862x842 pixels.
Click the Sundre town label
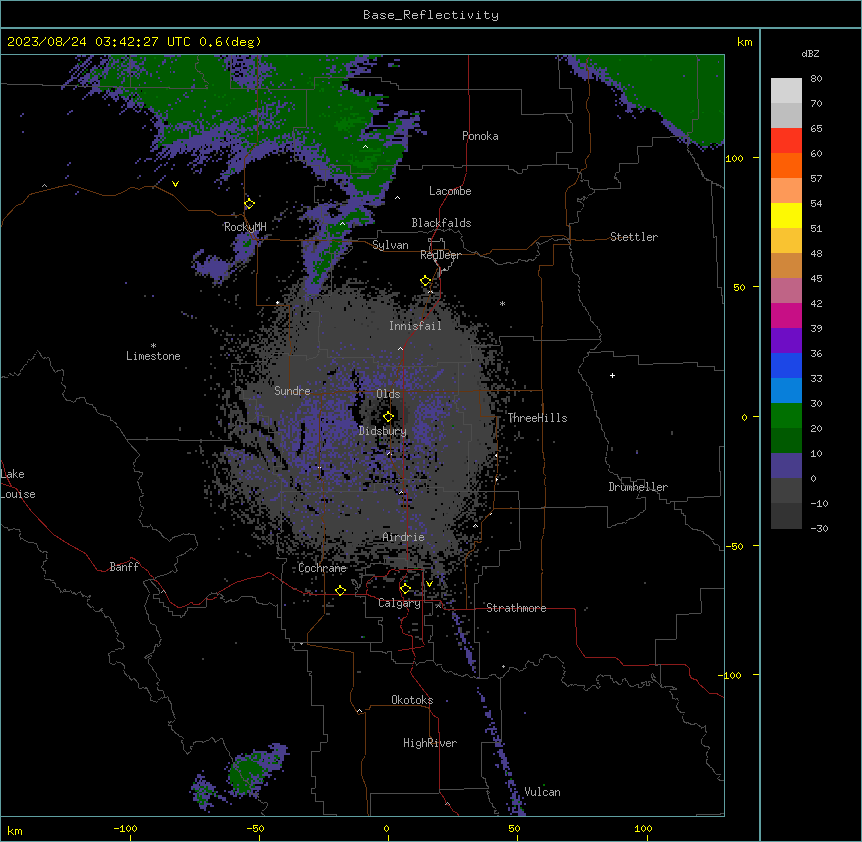(x=292, y=391)
